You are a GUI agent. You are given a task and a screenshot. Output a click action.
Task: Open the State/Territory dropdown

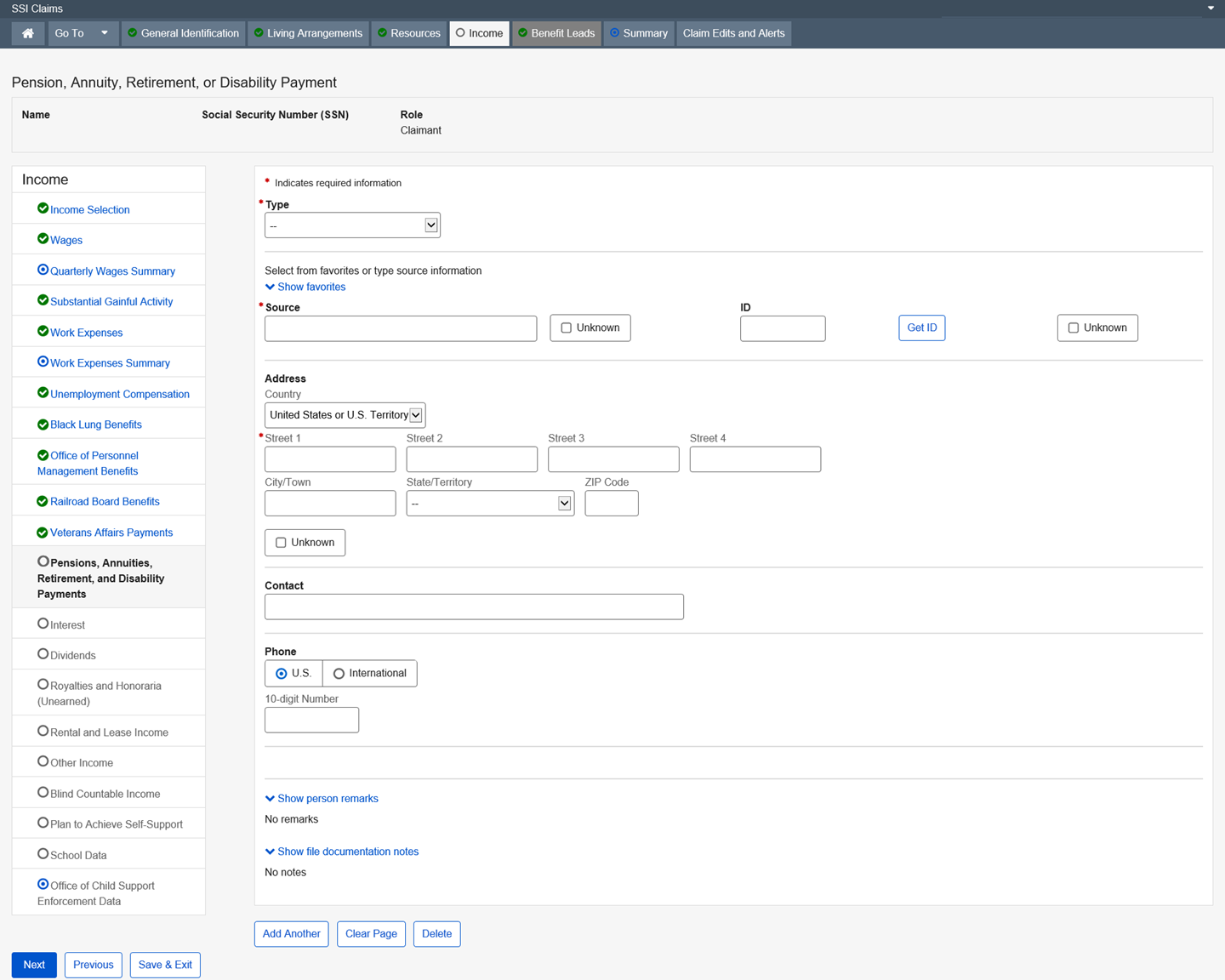point(490,504)
